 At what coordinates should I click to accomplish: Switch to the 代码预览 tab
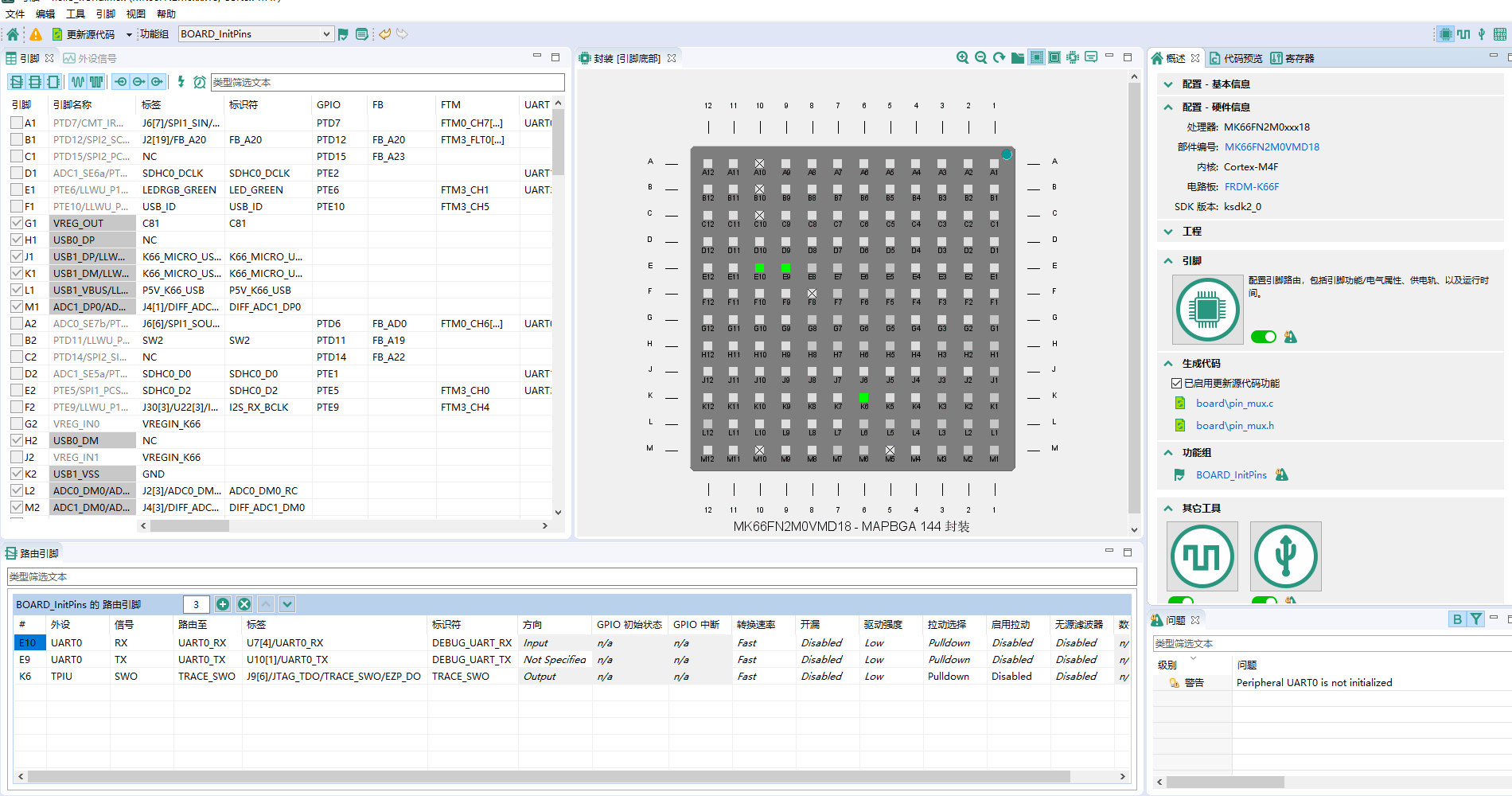[x=1245, y=57]
